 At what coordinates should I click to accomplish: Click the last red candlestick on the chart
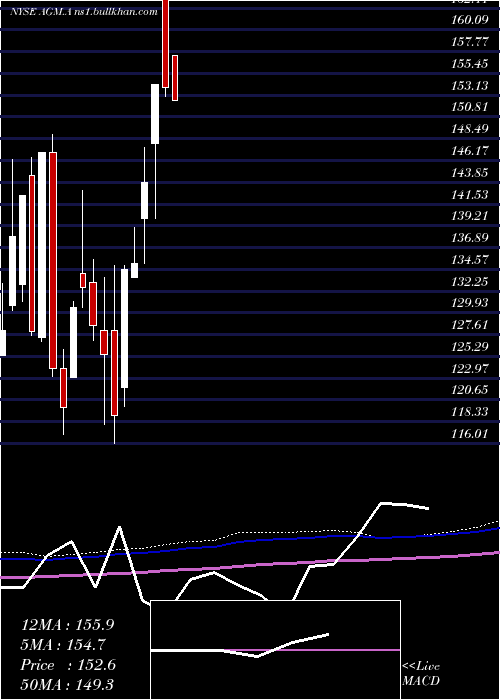pos(175,78)
